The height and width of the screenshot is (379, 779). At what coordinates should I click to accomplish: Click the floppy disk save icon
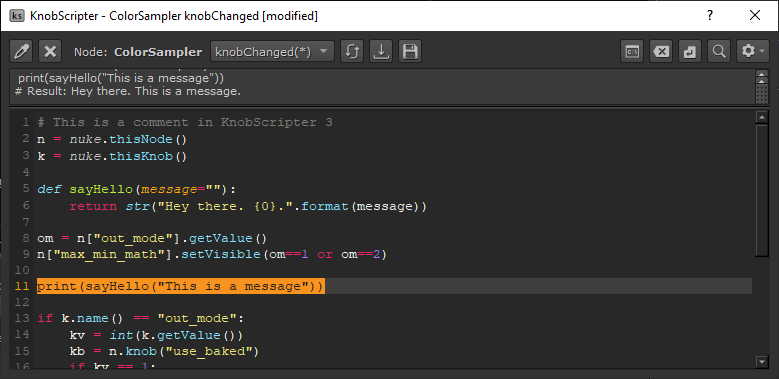(x=410, y=52)
